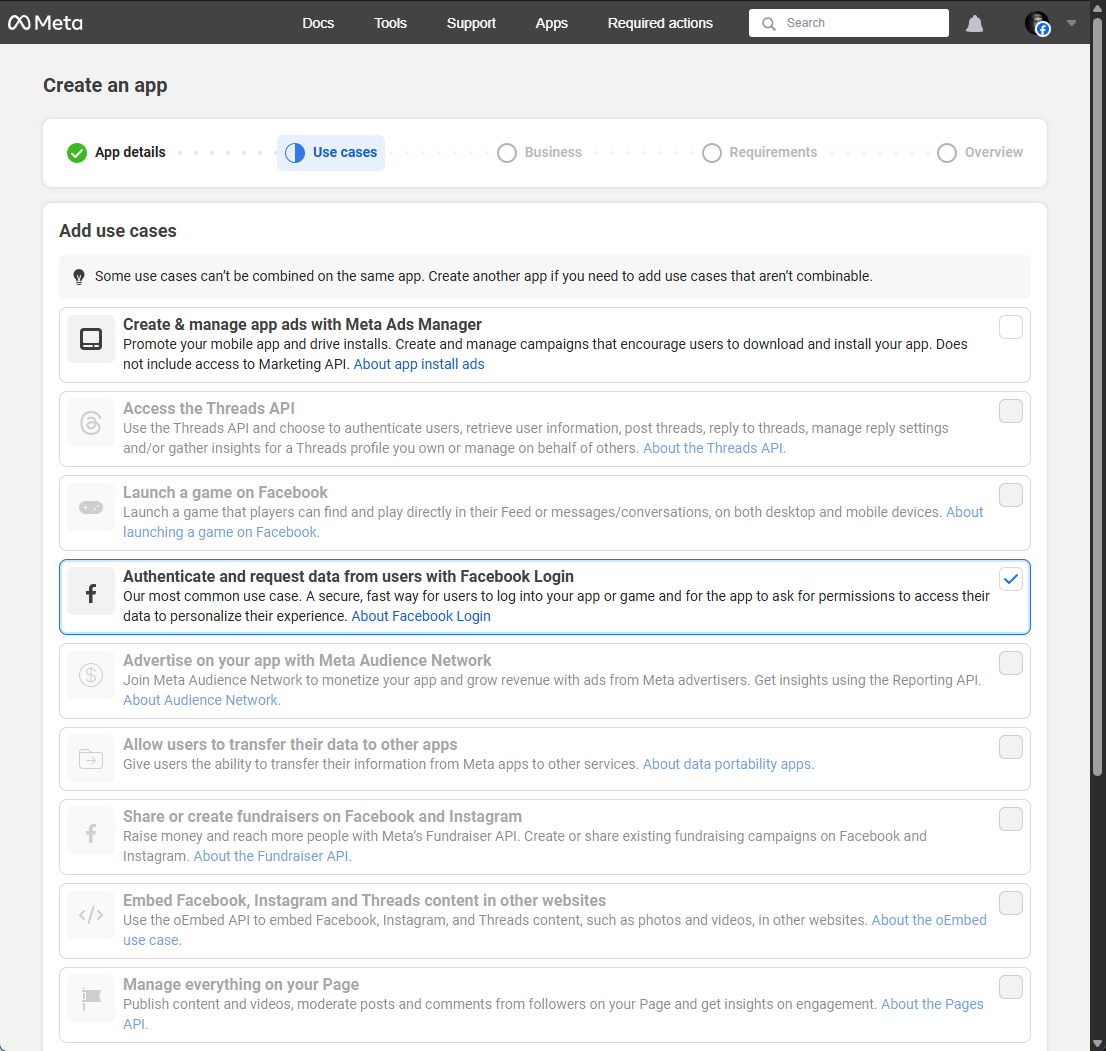Viewport: 1106px width, 1051px height.
Task: Check the Access the Threads API checkbox
Action: click(1010, 411)
